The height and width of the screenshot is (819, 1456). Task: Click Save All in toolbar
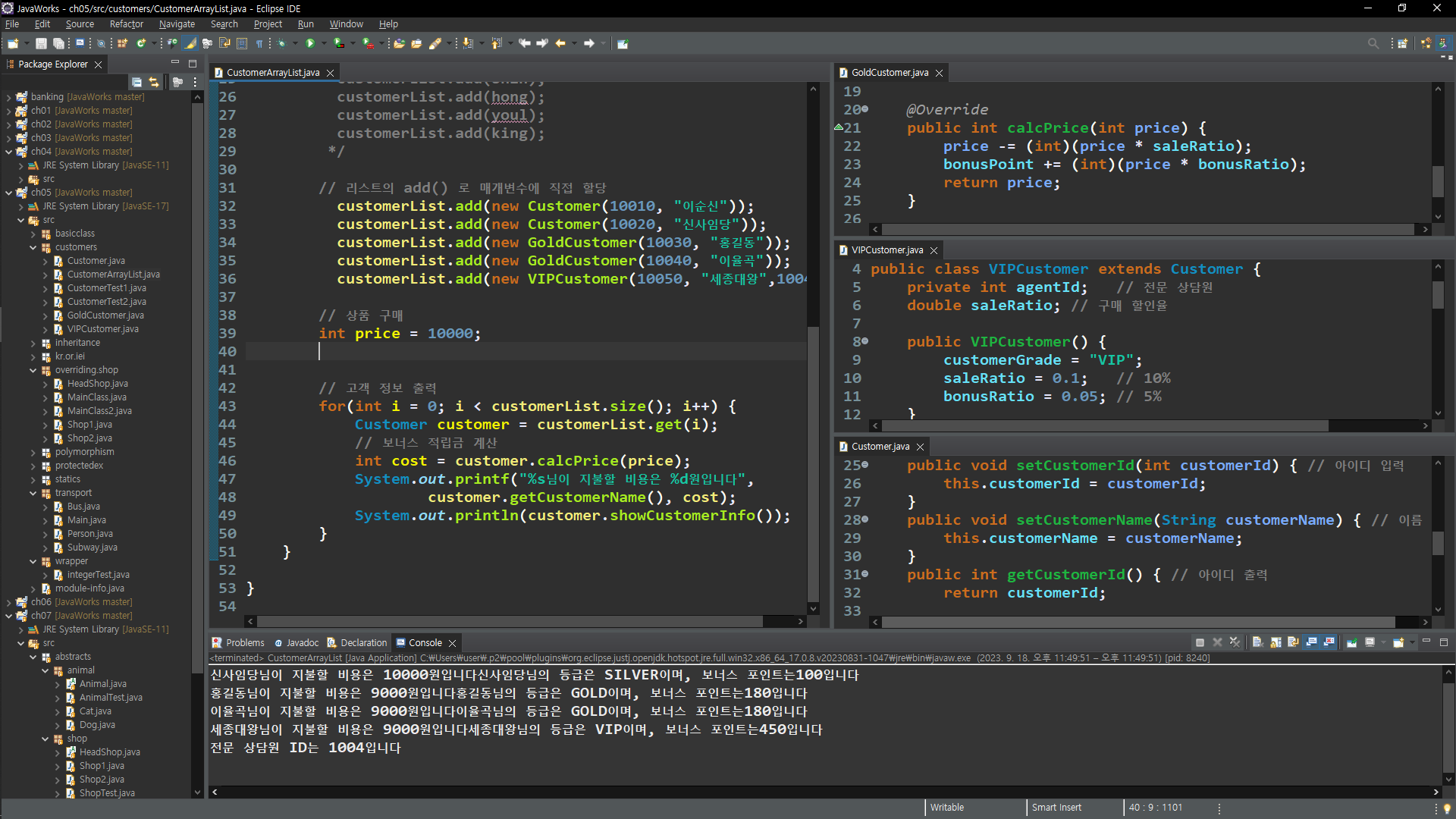tap(58, 43)
